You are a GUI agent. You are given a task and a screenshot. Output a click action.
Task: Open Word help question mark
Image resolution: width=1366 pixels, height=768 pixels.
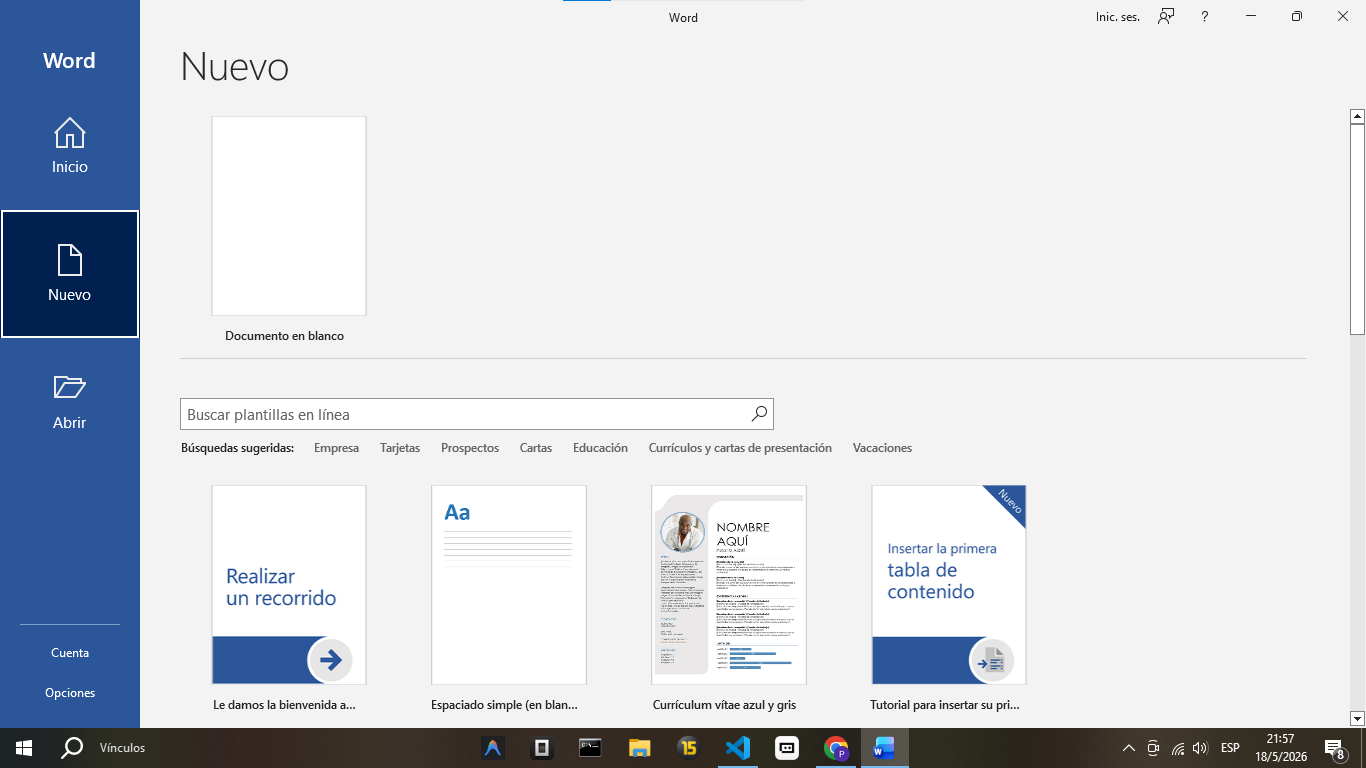tap(1205, 17)
